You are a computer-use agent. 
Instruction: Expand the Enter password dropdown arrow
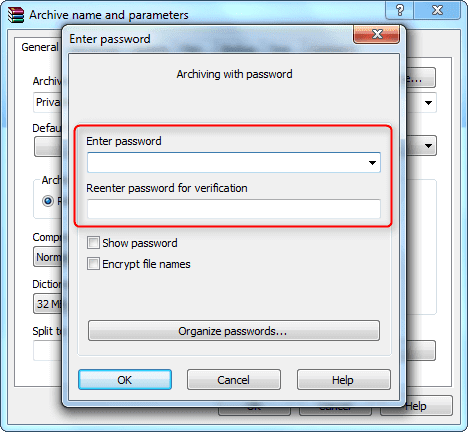tap(372, 163)
